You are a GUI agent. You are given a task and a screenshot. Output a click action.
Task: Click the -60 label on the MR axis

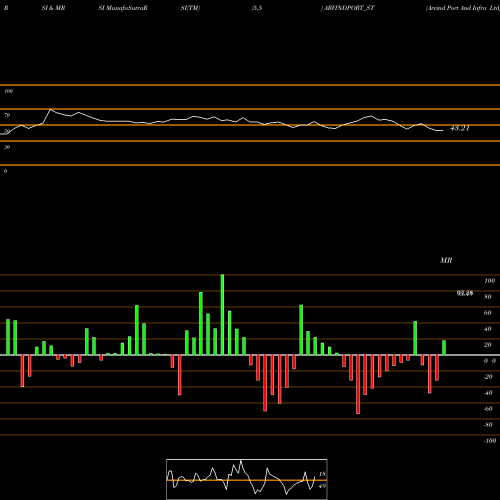pos(488,409)
